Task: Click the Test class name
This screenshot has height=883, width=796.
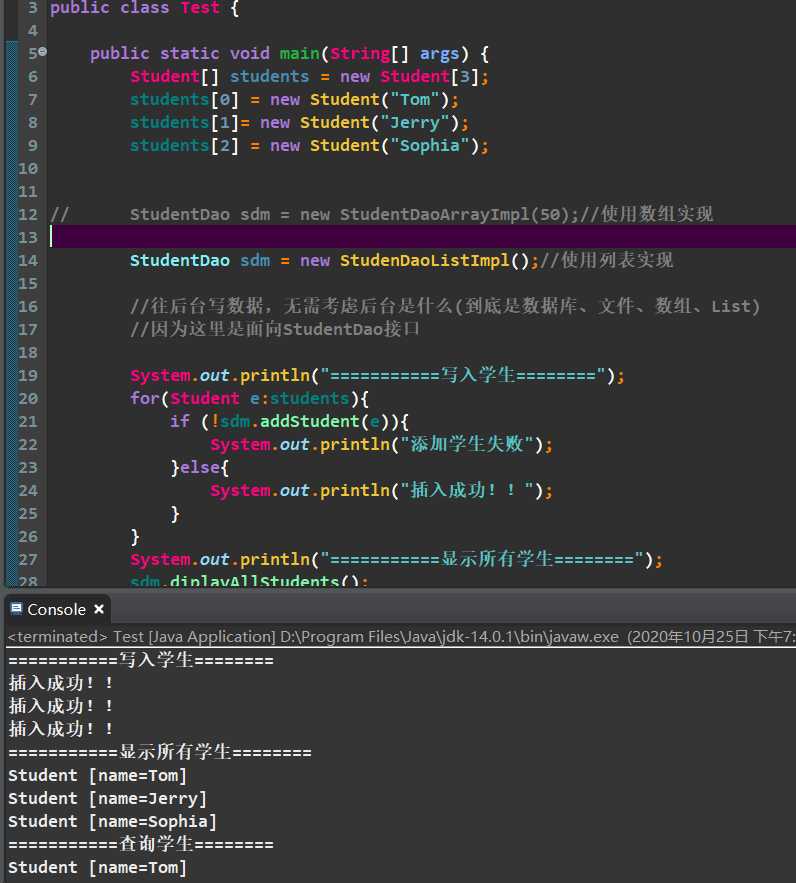Action: [200, 8]
